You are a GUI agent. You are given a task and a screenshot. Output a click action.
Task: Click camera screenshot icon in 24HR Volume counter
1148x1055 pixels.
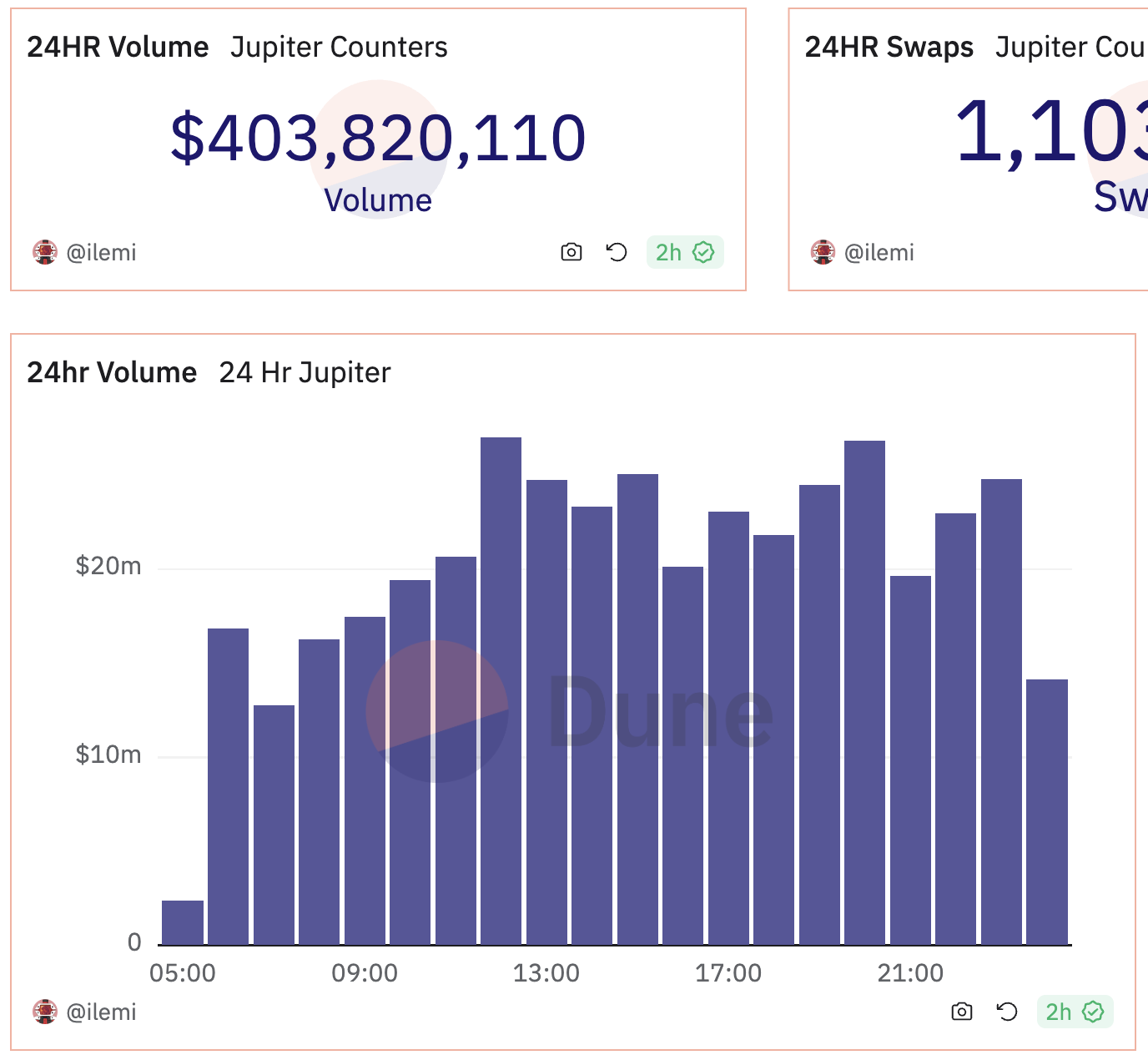(x=571, y=252)
